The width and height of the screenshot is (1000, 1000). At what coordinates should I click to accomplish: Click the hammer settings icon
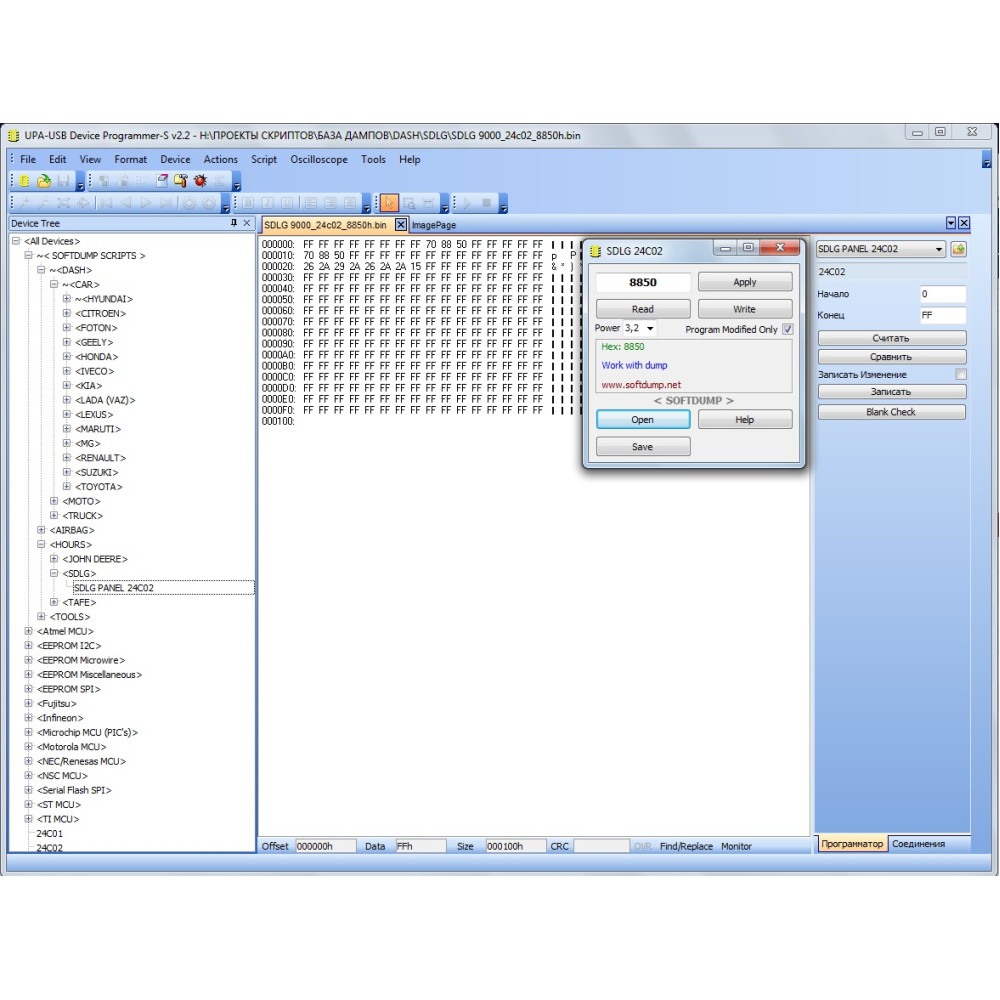click(181, 181)
